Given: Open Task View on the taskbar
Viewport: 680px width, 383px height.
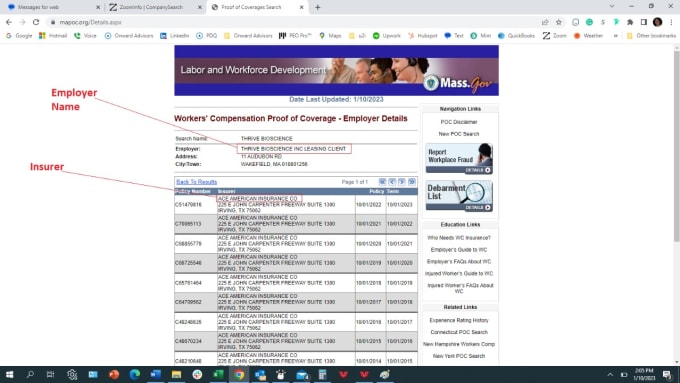Looking at the screenshot, I should pyautogui.click(x=51, y=375).
